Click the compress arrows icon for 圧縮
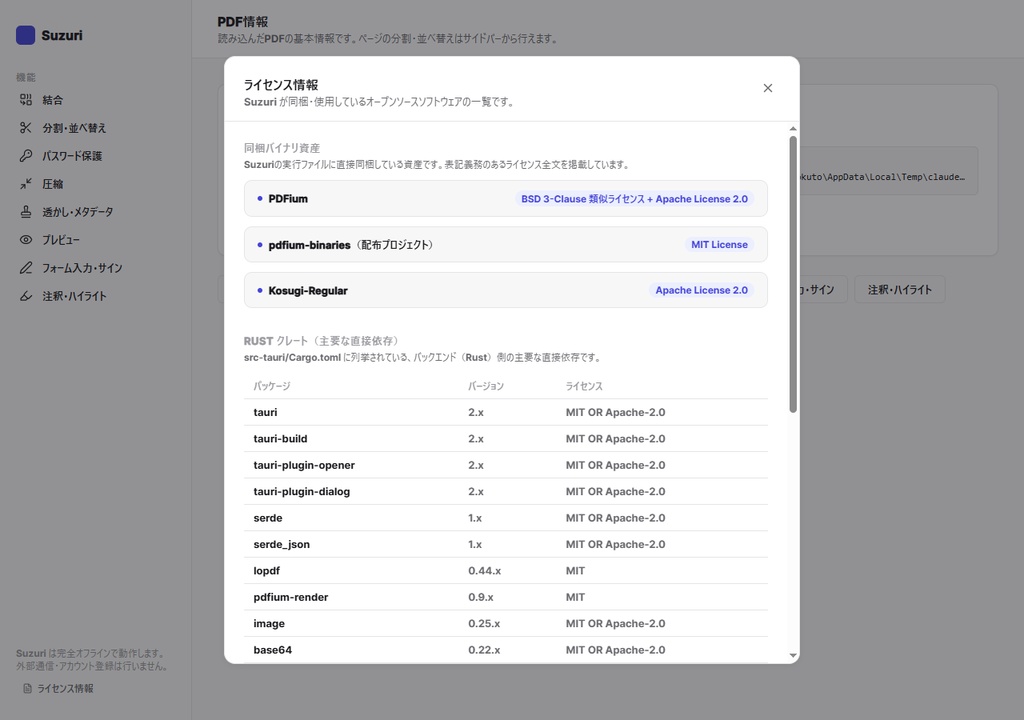The width and height of the screenshot is (1024, 720). coord(25,184)
